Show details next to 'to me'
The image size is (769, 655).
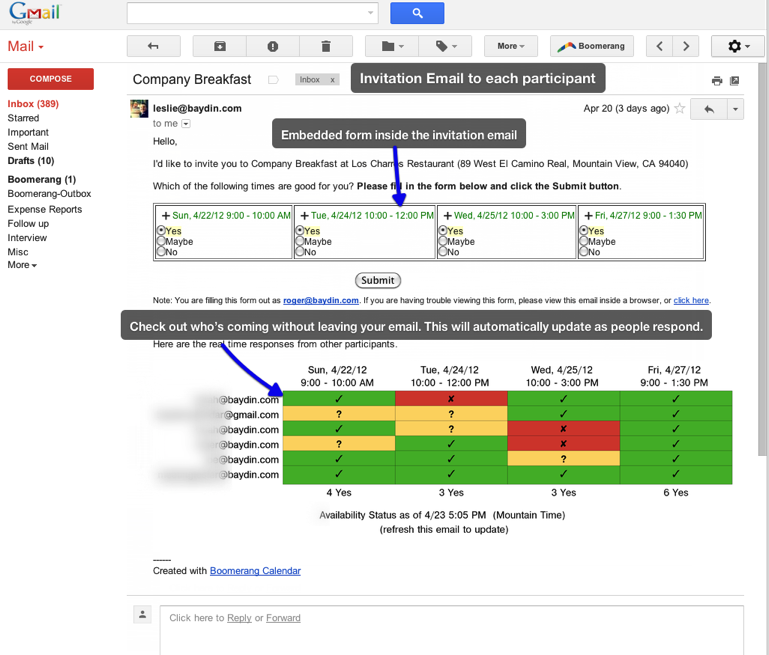(186, 124)
